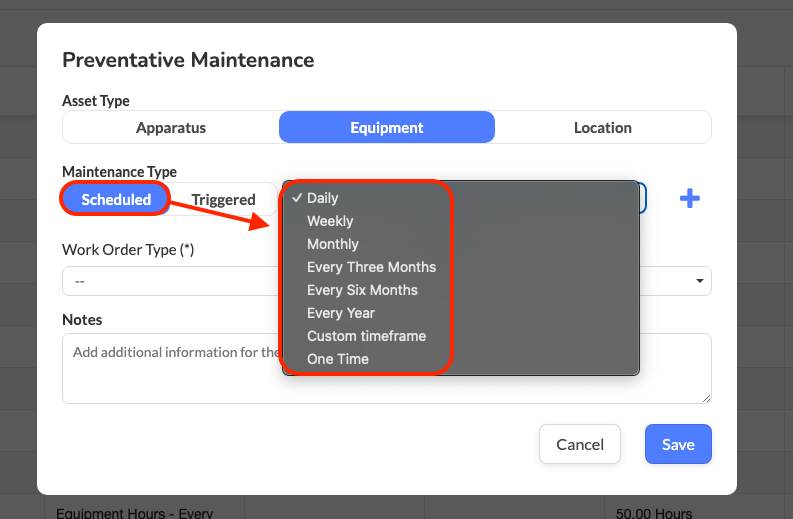Open the Work Order Type dropdown
Viewport: 793px width, 519px height.
tap(170, 281)
